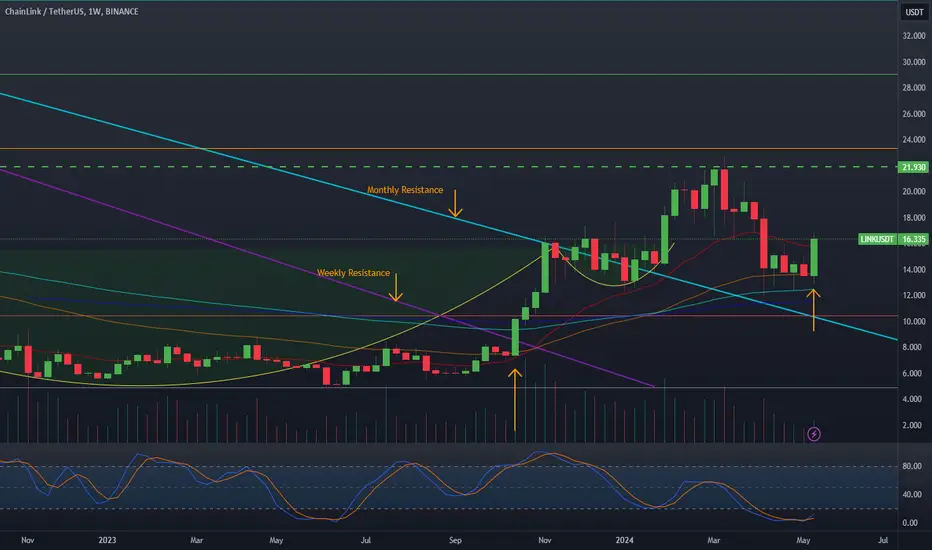
Task: Click the 10.000 price axis label
Action: pos(914,321)
